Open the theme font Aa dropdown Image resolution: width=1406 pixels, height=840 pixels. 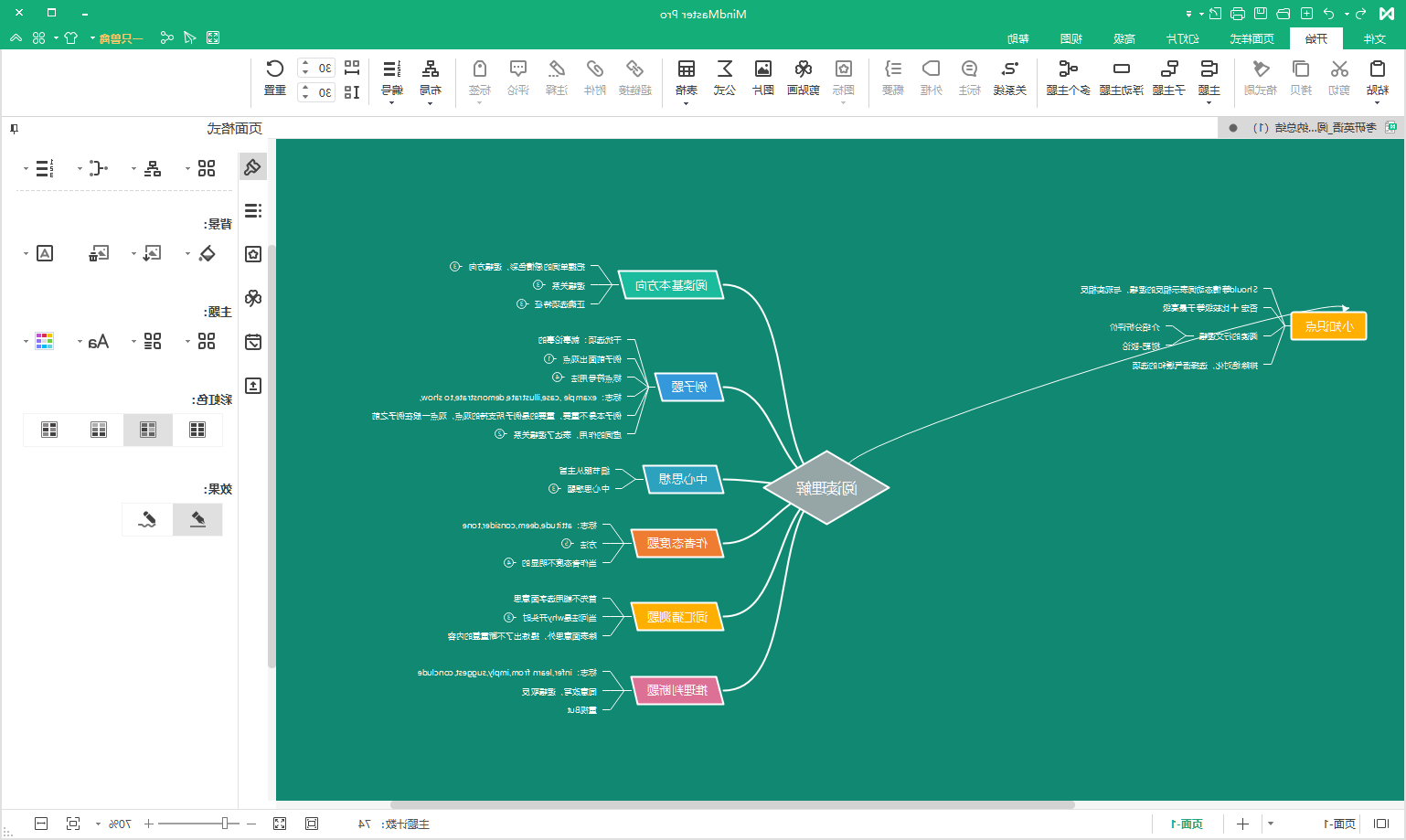[x=80, y=342]
